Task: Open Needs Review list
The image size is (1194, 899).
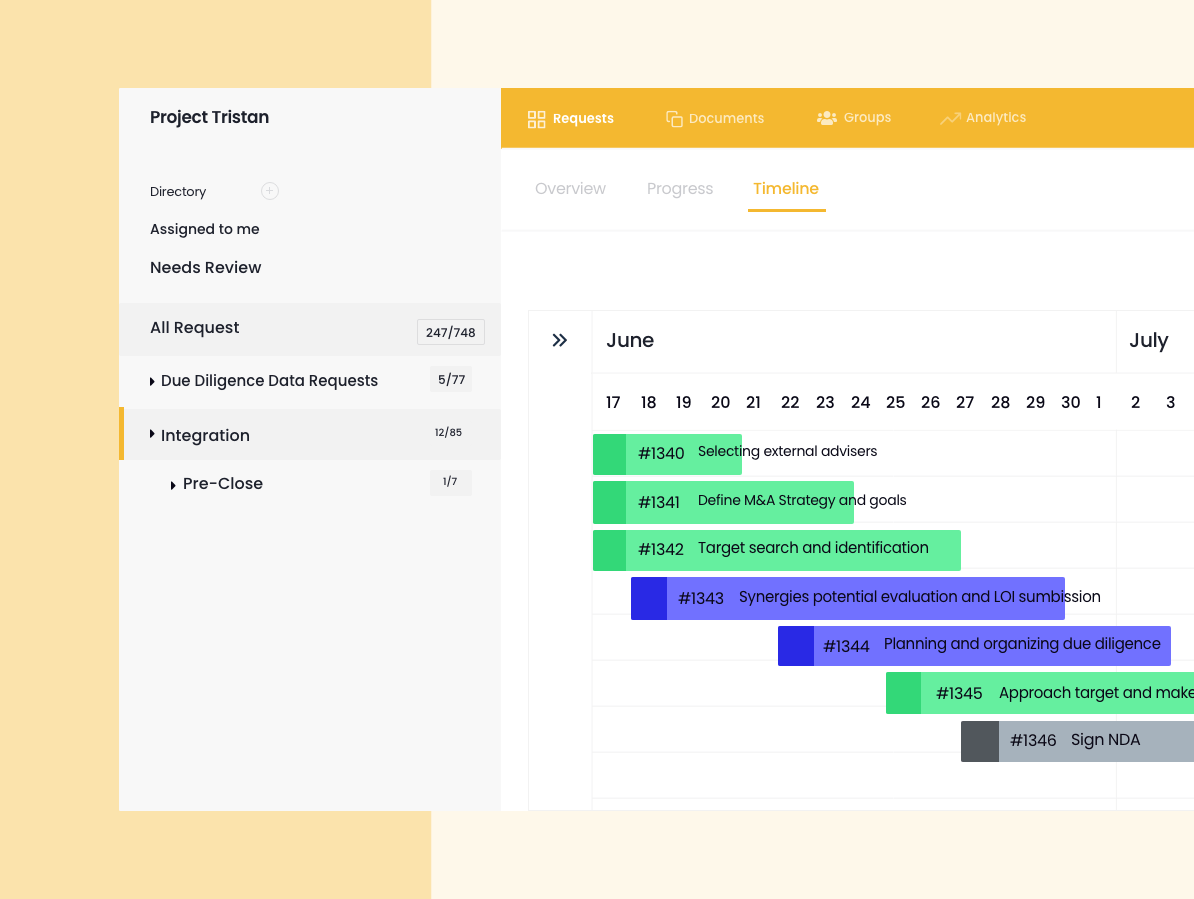Action: point(206,268)
